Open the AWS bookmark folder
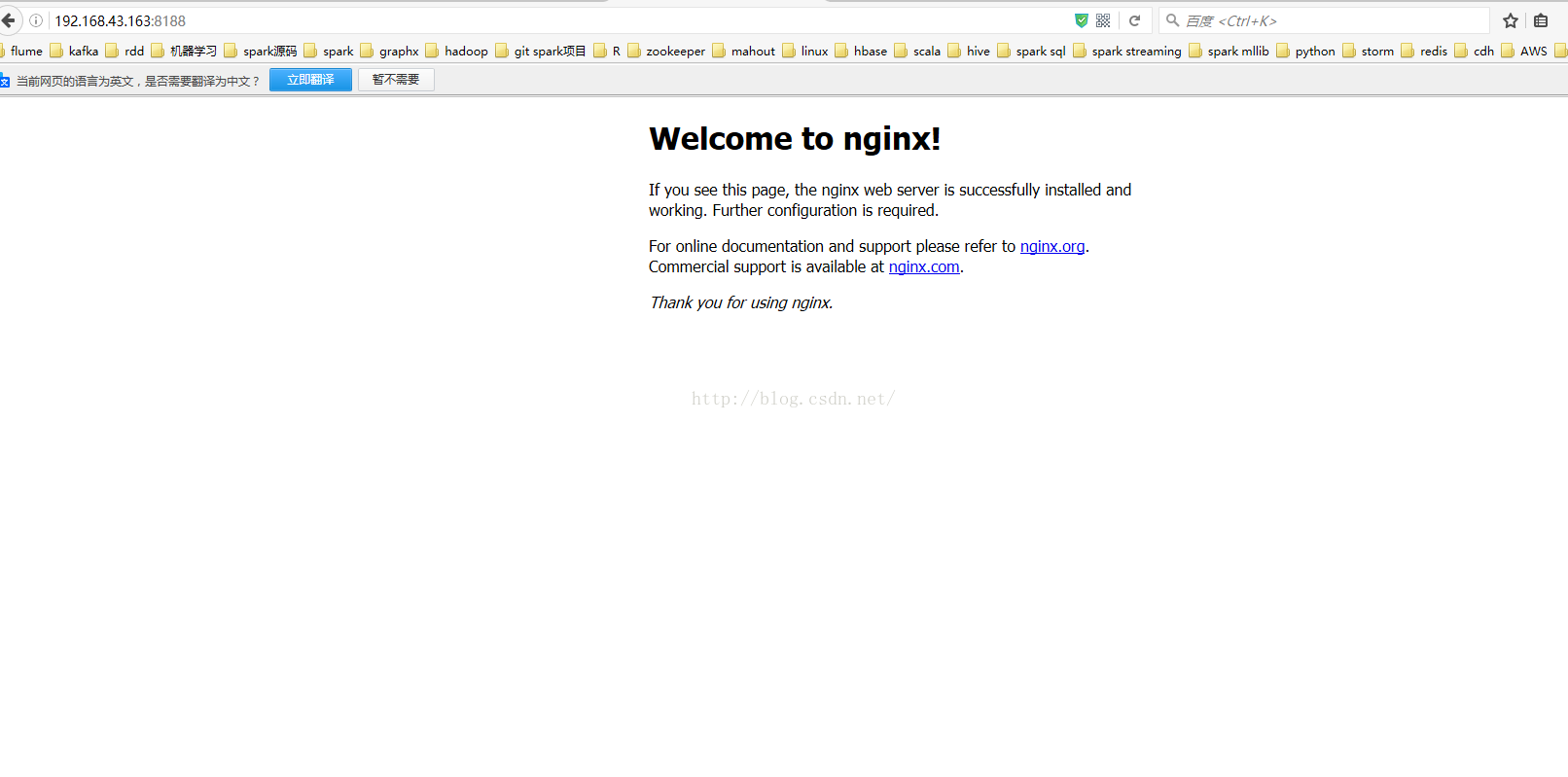 click(x=1525, y=51)
